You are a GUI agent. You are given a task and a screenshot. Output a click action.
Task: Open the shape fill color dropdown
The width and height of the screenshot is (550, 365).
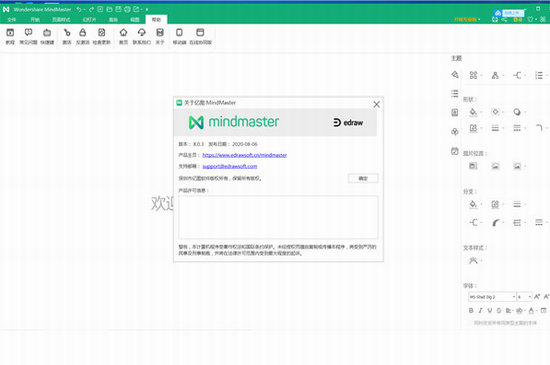[475, 112]
